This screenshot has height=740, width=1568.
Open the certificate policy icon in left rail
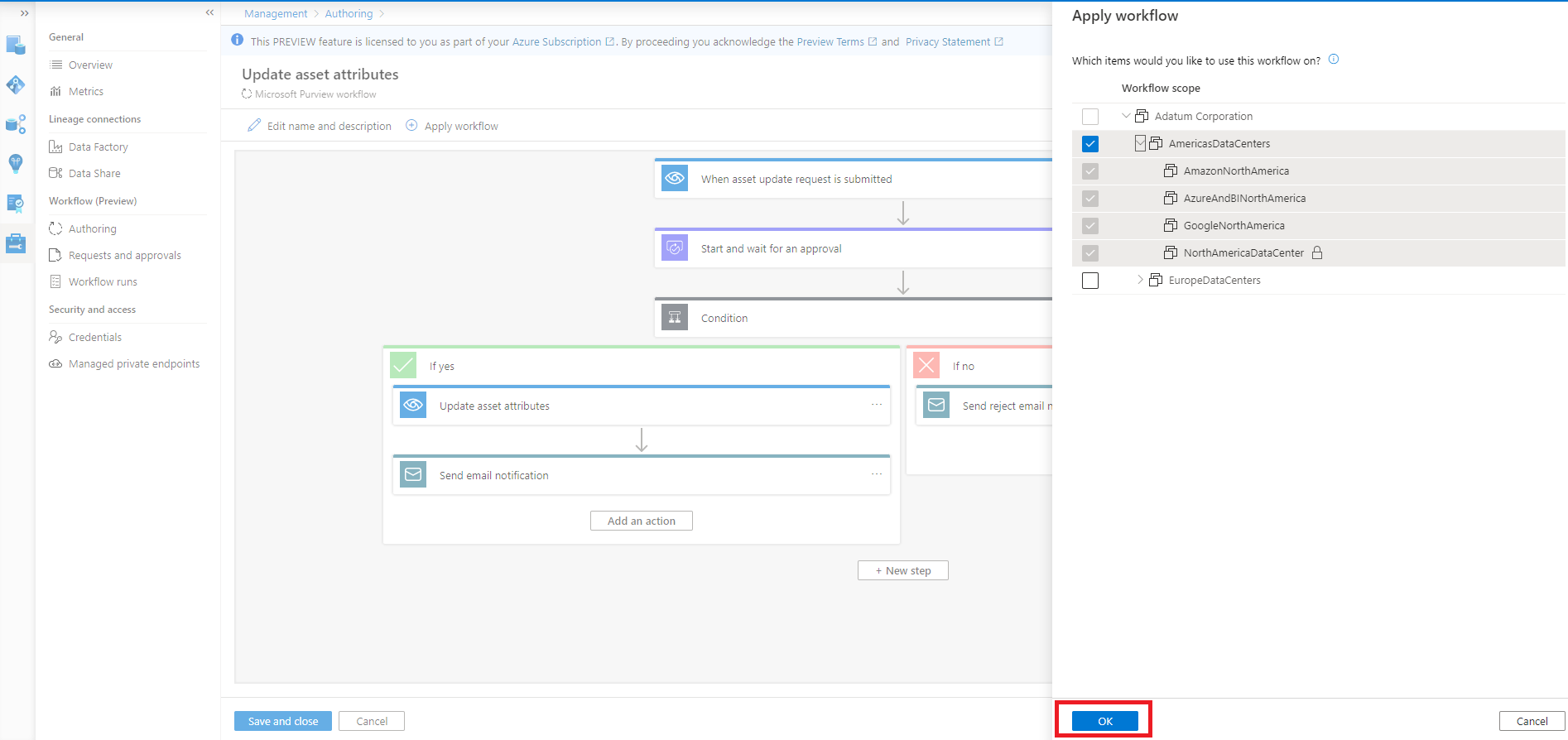pyautogui.click(x=16, y=204)
